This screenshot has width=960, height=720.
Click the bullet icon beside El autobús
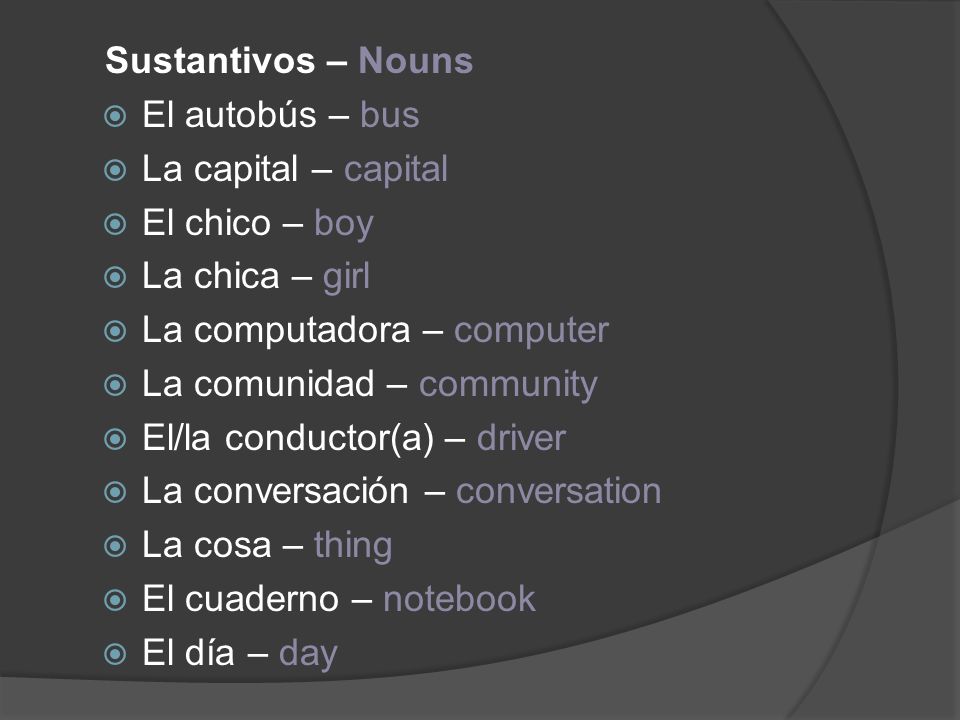tap(115, 116)
